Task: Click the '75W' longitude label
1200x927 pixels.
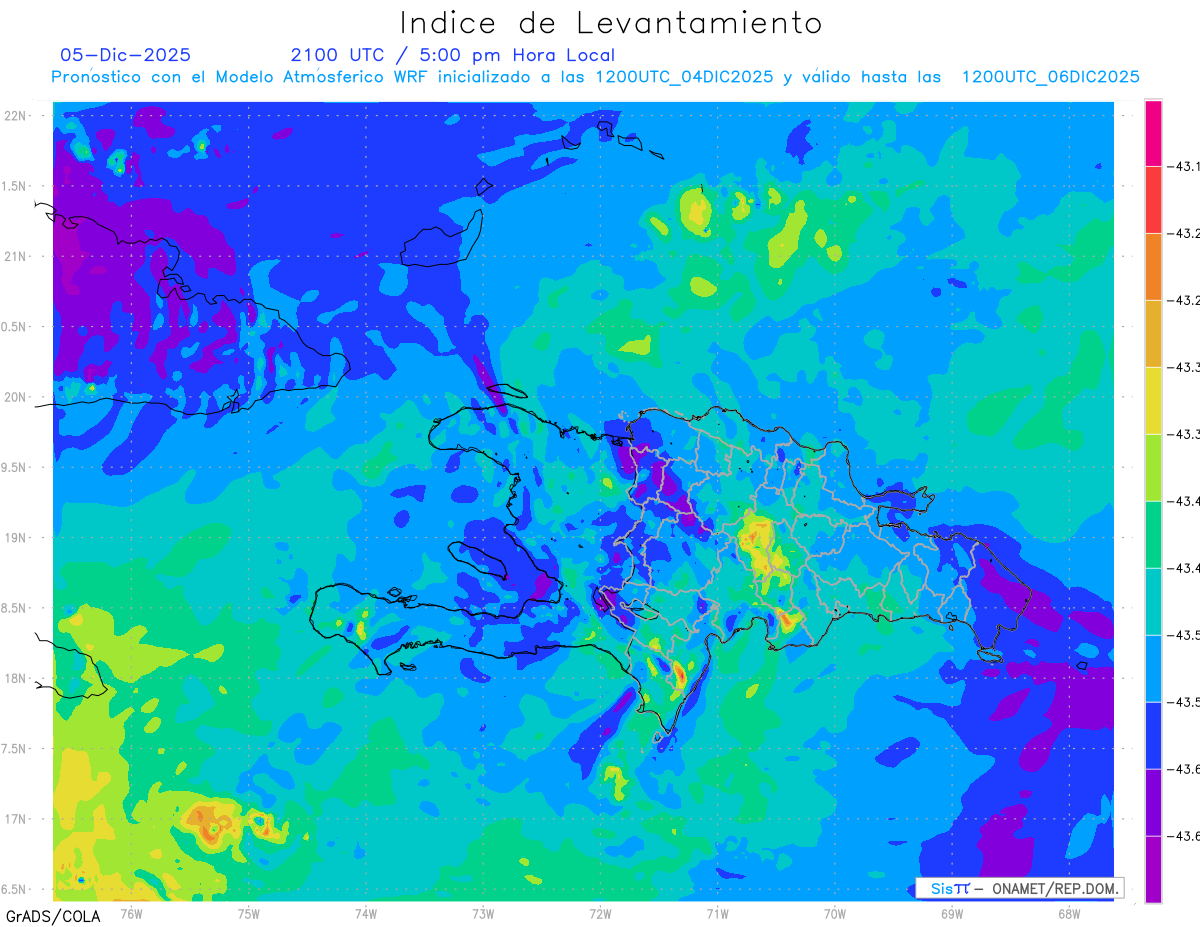Action: 249,913
